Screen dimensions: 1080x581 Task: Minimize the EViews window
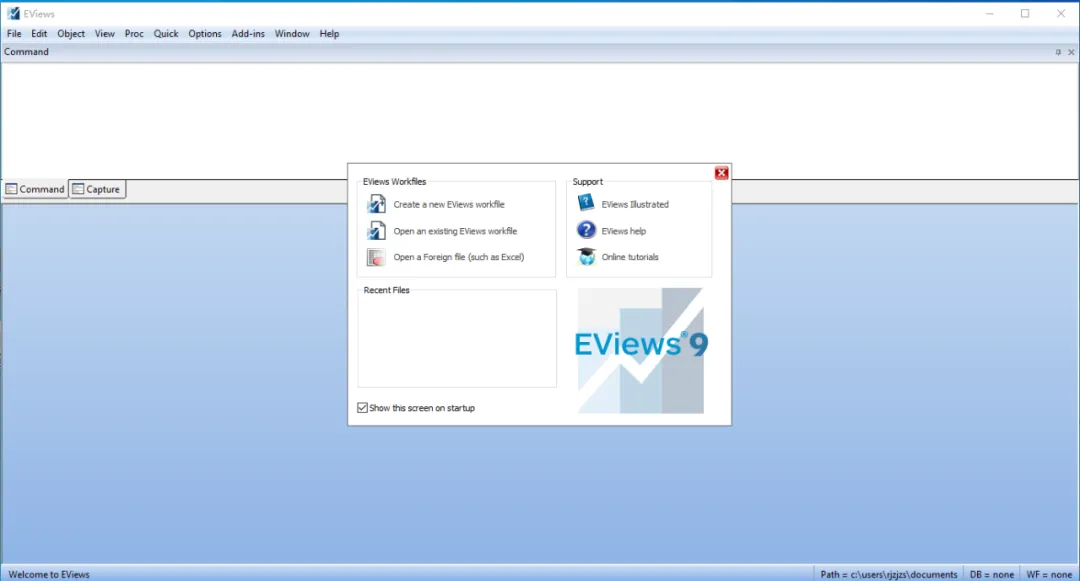tap(990, 14)
